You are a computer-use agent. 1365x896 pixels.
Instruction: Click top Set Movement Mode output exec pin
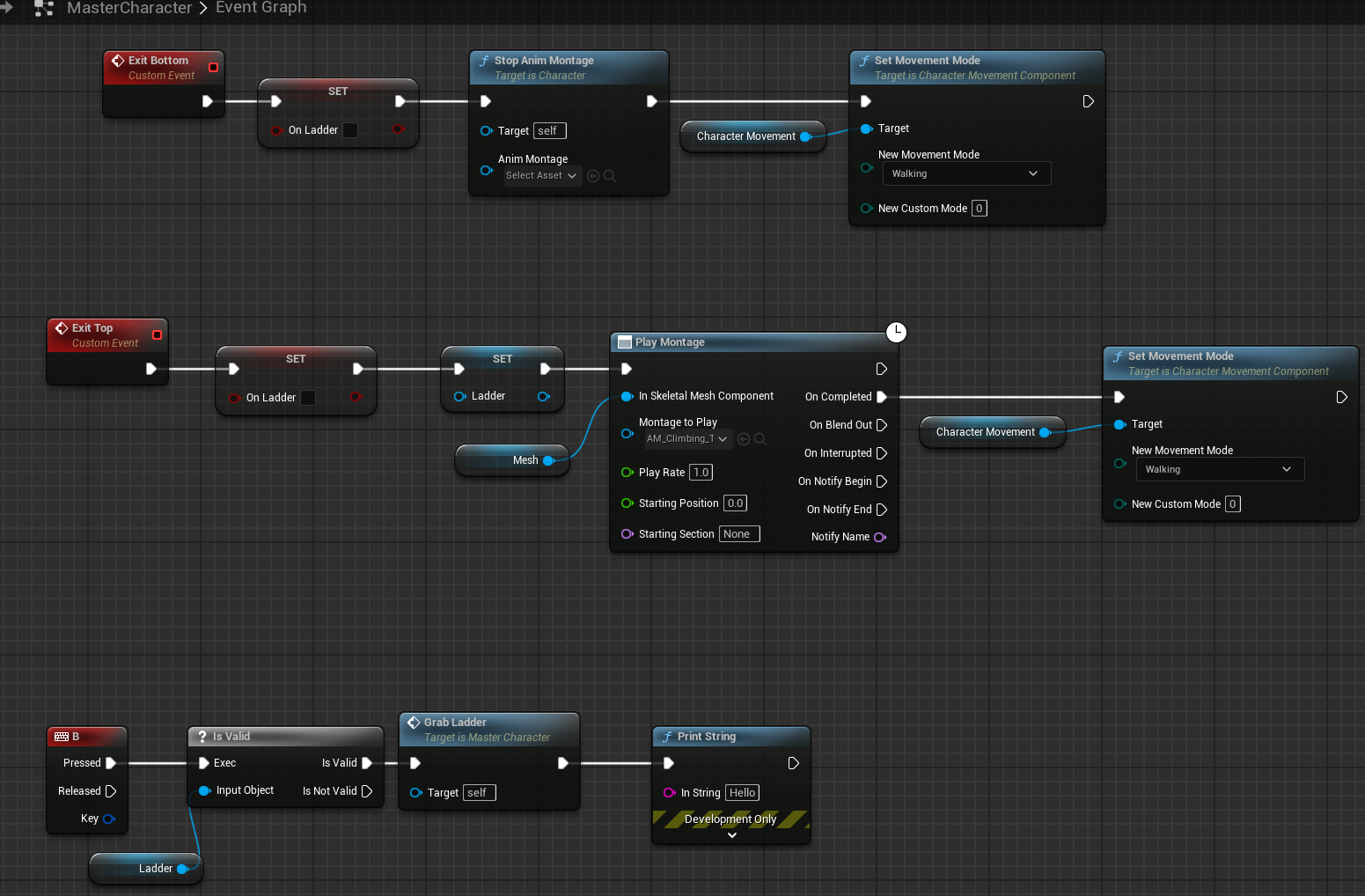[x=1089, y=101]
